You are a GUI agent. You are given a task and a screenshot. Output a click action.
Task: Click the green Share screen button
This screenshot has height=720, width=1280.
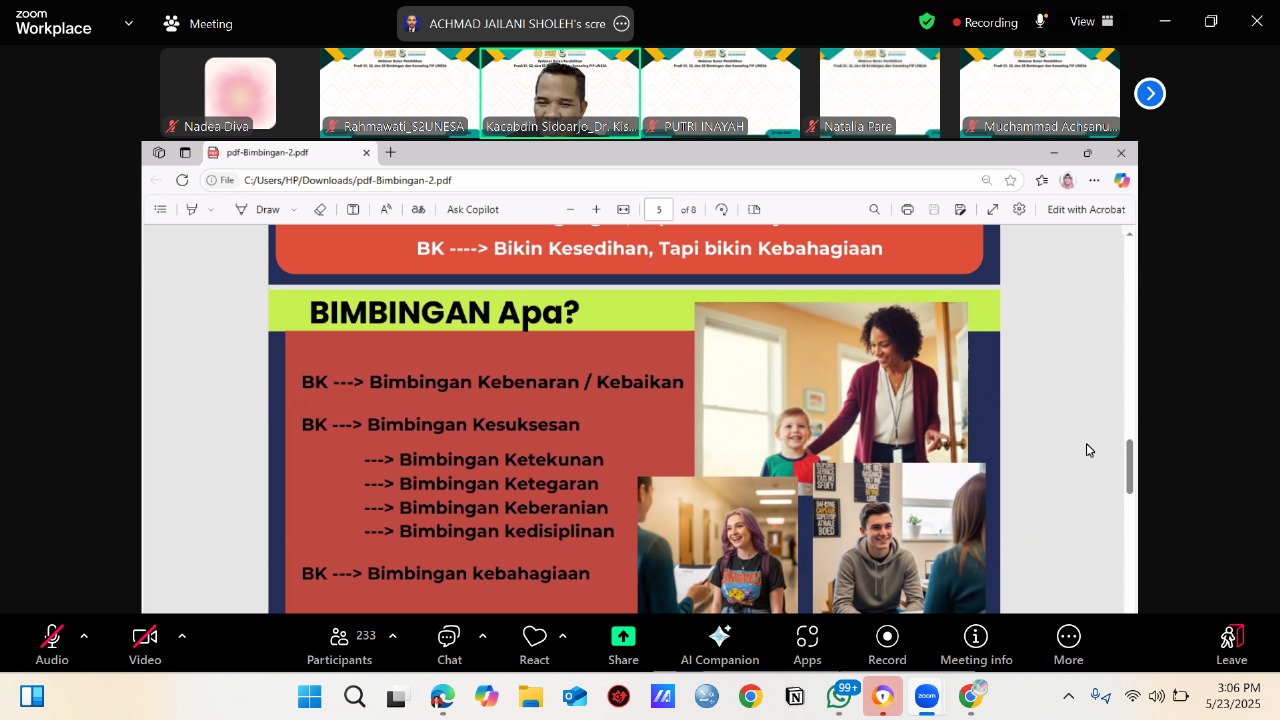[x=623, y=645]
